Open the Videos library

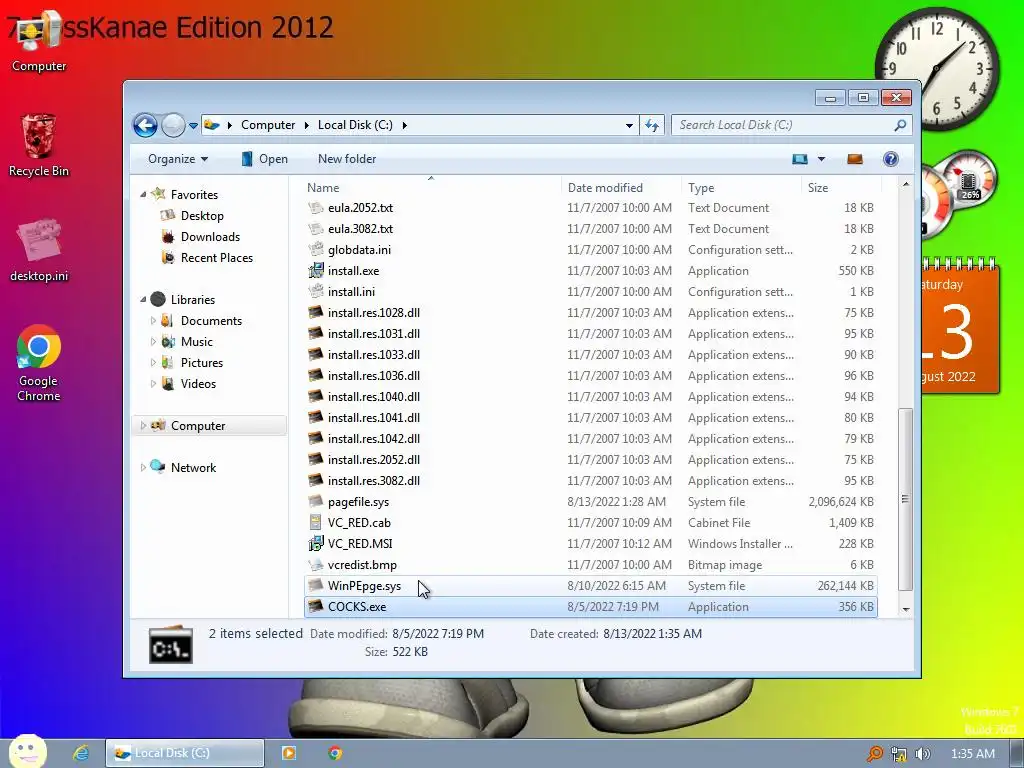pyautogui.click(x=198, y=383)
